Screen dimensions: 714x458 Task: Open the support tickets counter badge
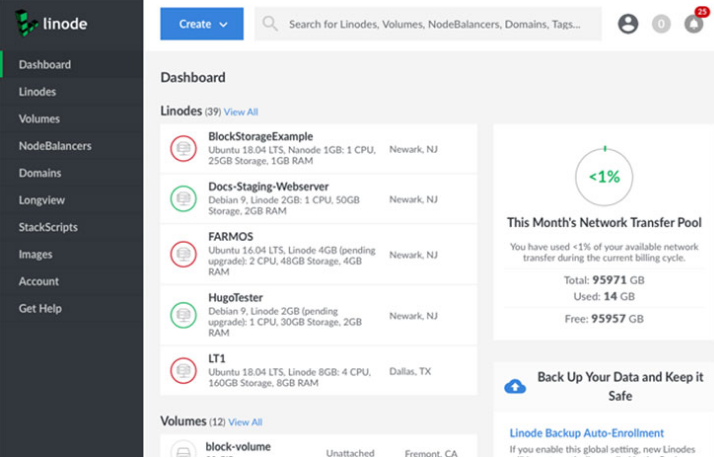click(661, 24)
